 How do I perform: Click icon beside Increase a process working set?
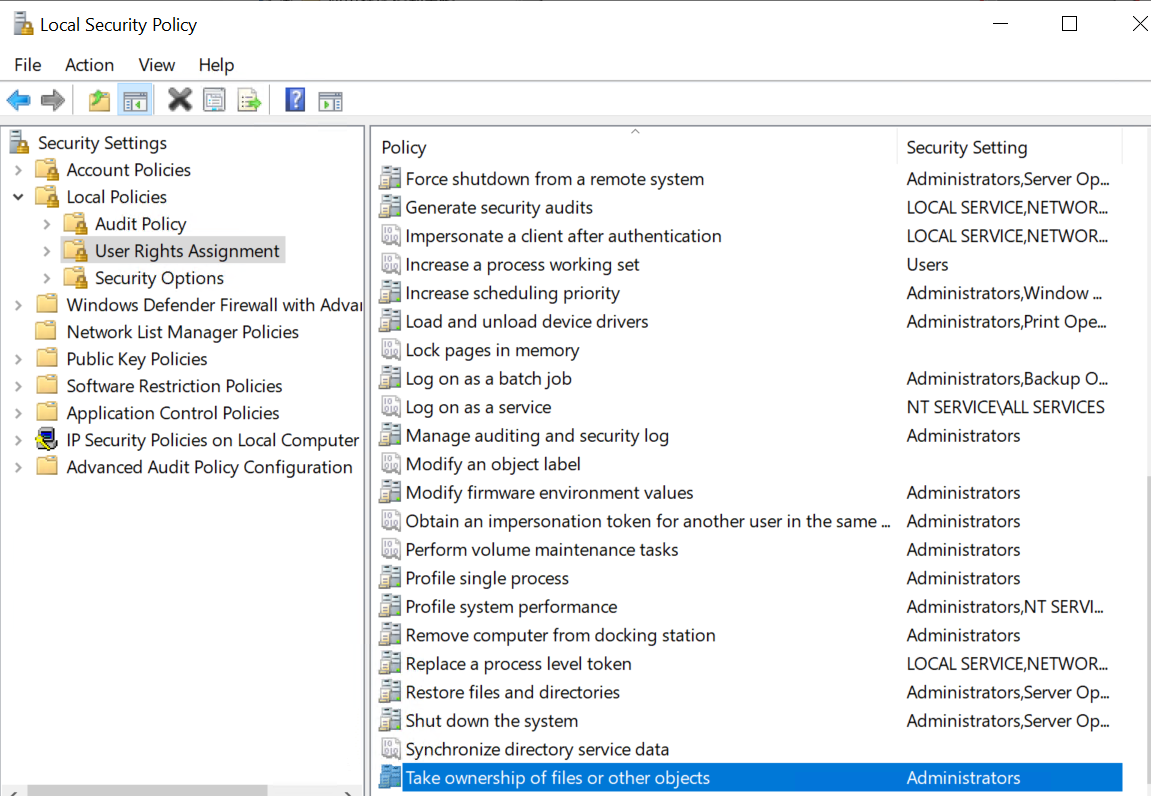coord(390,264)
